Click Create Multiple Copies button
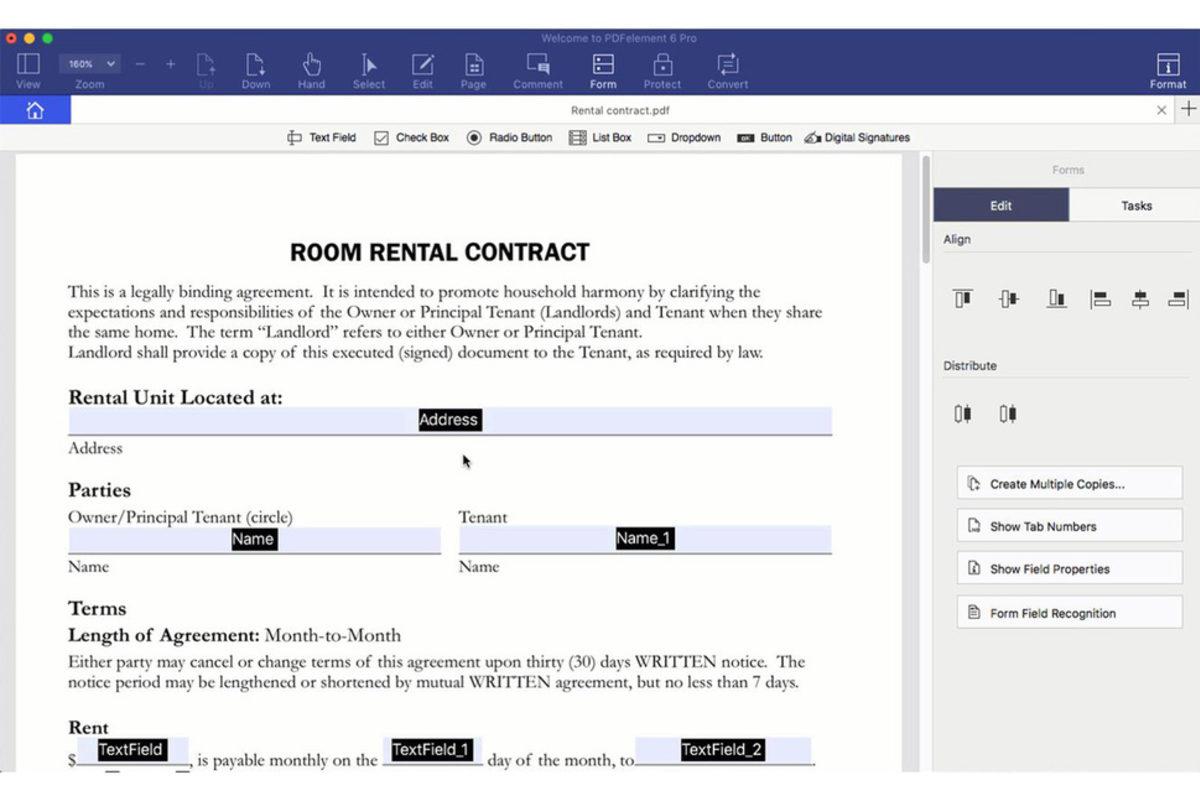This screenshot has width=1200, height=801. (x=1069, y=484)
